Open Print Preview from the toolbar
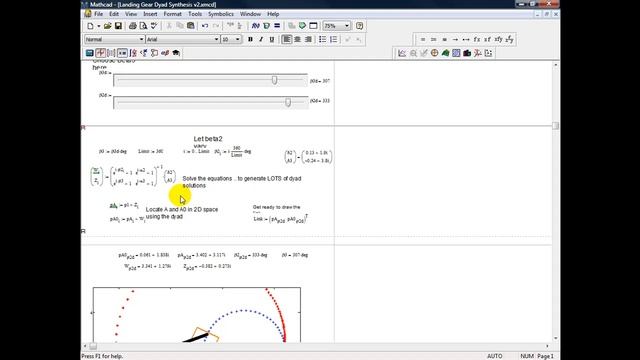Image resolution: width=640 pixels, height=360 pixels. coord(143,26)
